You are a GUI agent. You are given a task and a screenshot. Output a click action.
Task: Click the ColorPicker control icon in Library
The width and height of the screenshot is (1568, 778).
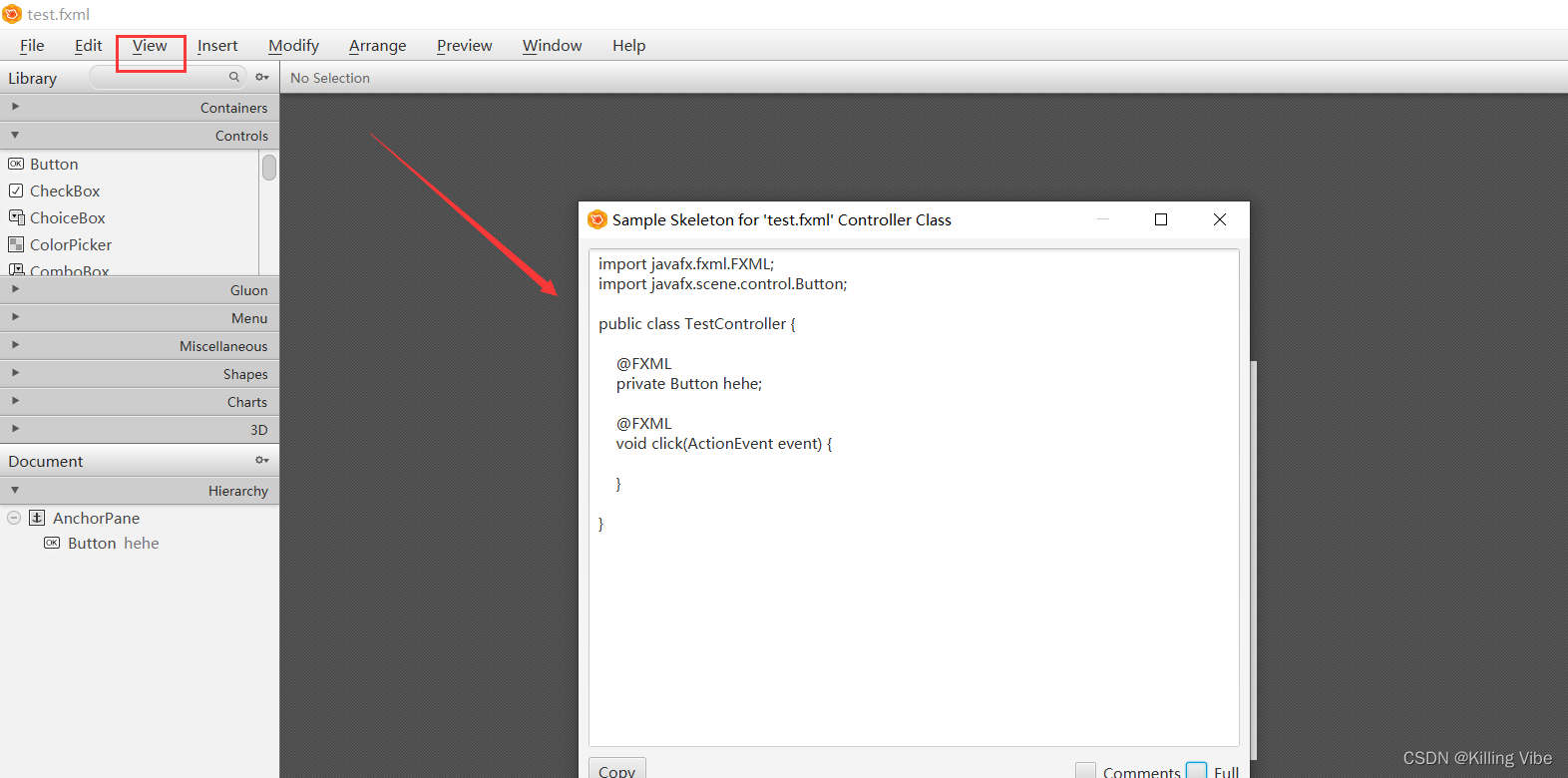[x=16, y=244]
